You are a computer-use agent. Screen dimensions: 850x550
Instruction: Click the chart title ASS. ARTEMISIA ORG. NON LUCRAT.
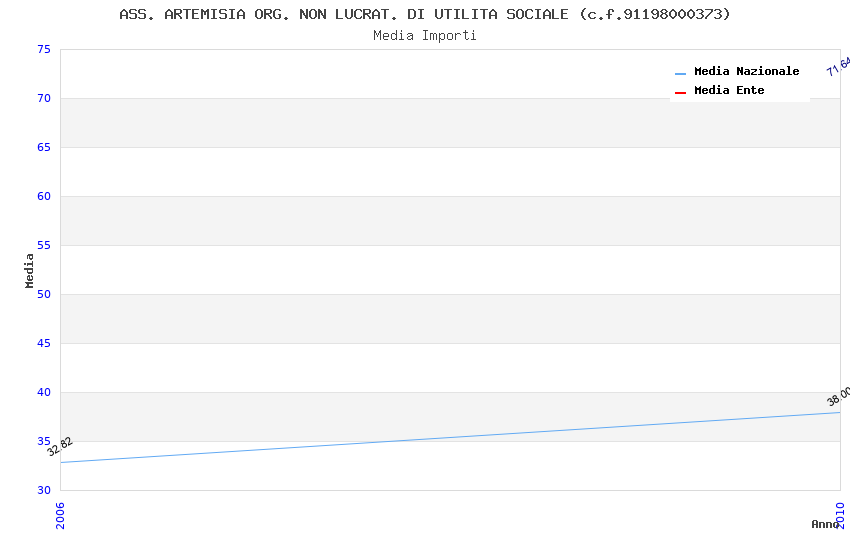point(424,14)
